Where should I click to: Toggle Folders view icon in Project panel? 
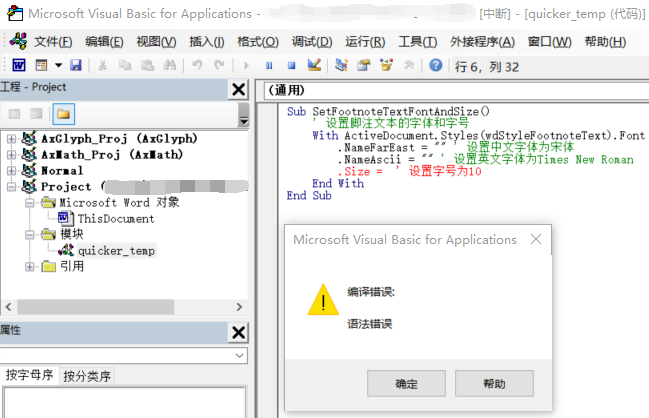point(63,114)
